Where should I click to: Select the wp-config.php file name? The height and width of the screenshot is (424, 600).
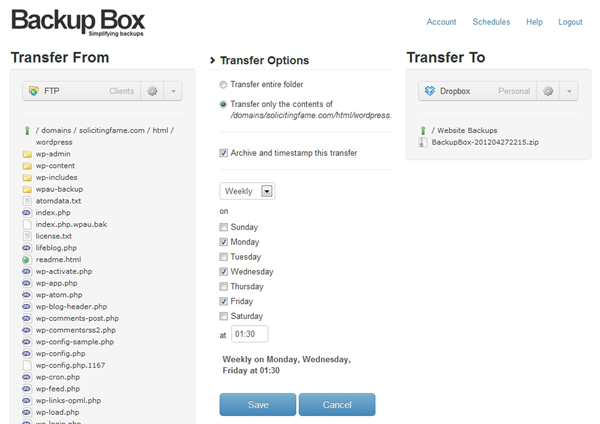click(60, 354)
